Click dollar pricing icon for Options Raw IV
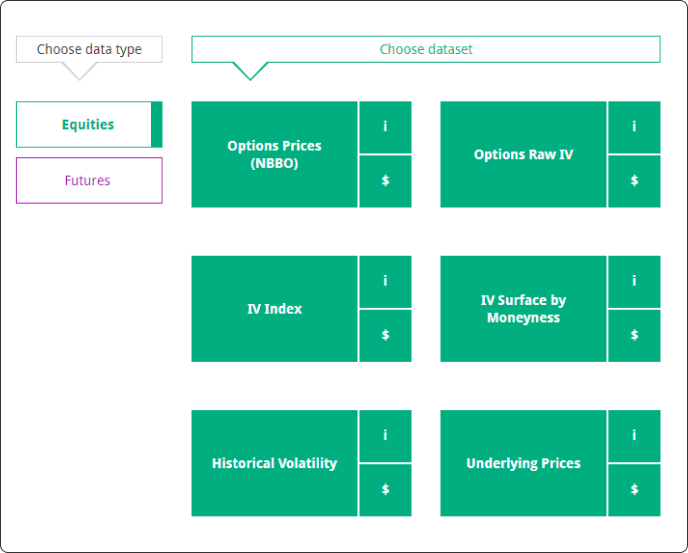The height and width of the screenshot is (553, 688). click(x=634, y=181)
